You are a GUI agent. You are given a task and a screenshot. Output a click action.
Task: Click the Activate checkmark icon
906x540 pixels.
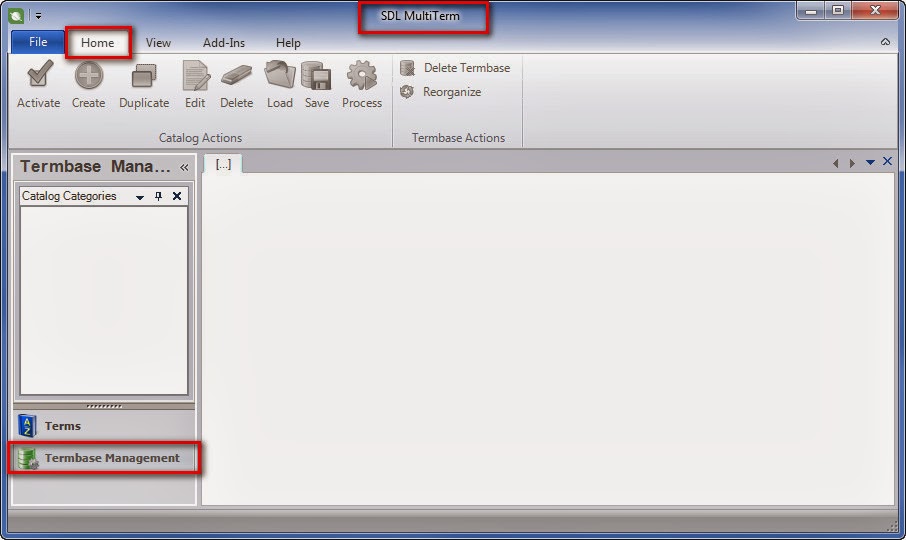39,75
